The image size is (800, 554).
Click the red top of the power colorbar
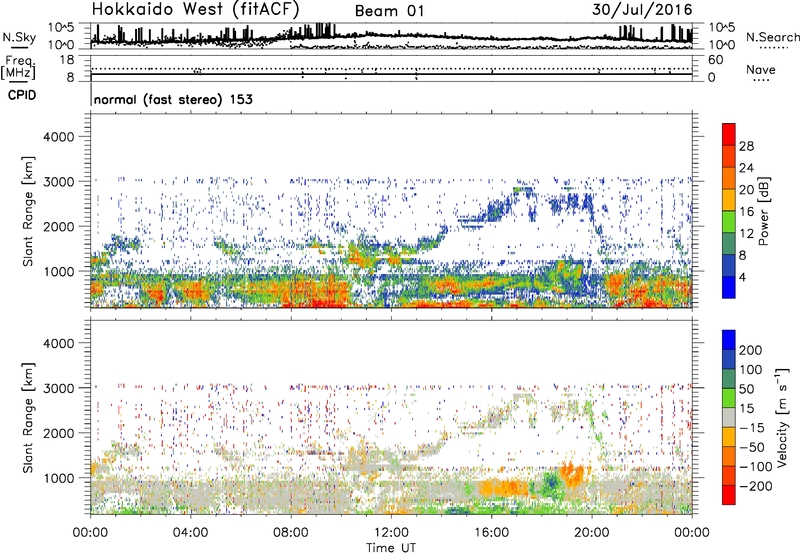[729, 134]
